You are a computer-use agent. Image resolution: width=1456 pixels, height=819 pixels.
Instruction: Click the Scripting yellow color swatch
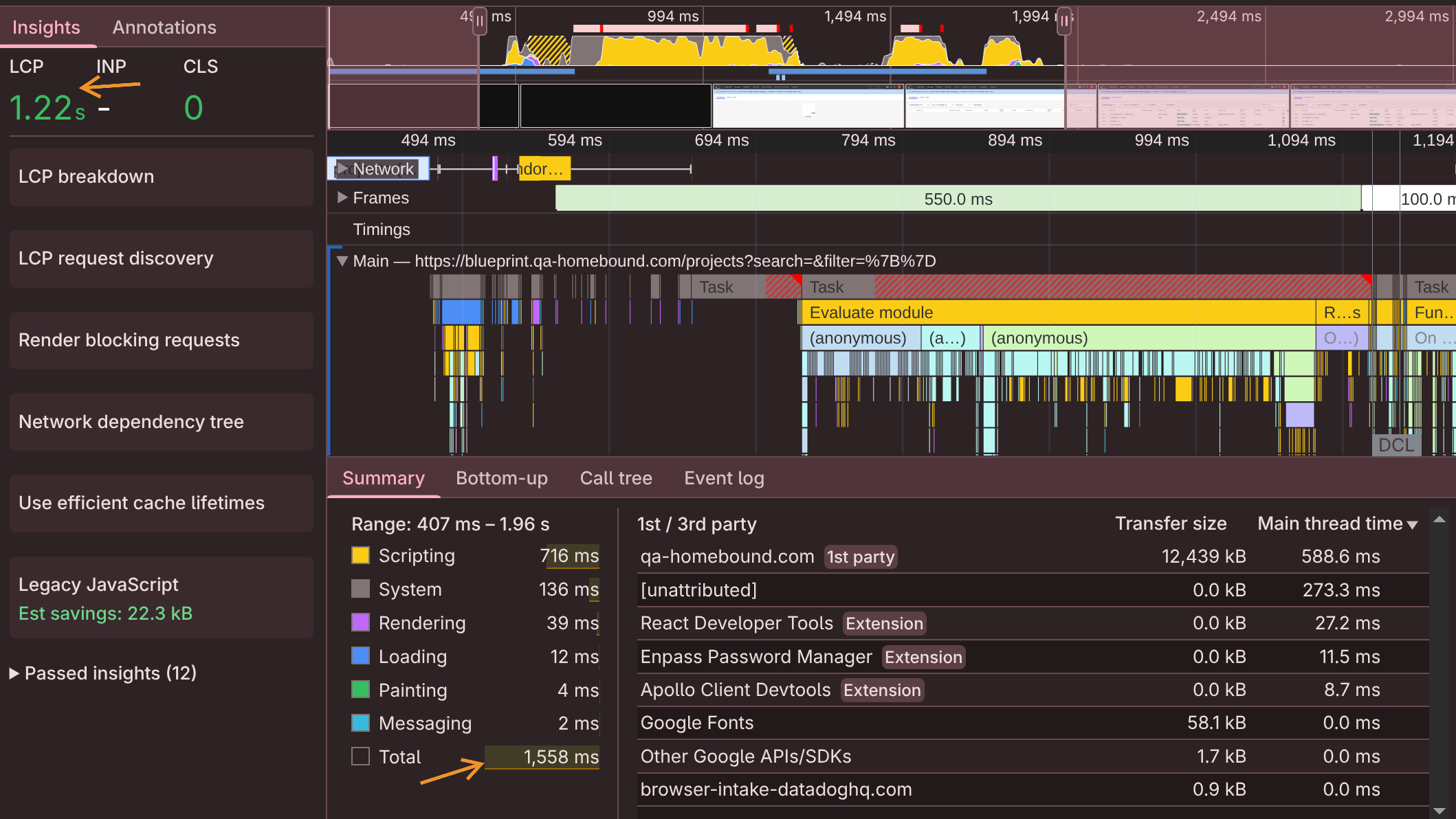pyautogui.click(x=360, y=555)
